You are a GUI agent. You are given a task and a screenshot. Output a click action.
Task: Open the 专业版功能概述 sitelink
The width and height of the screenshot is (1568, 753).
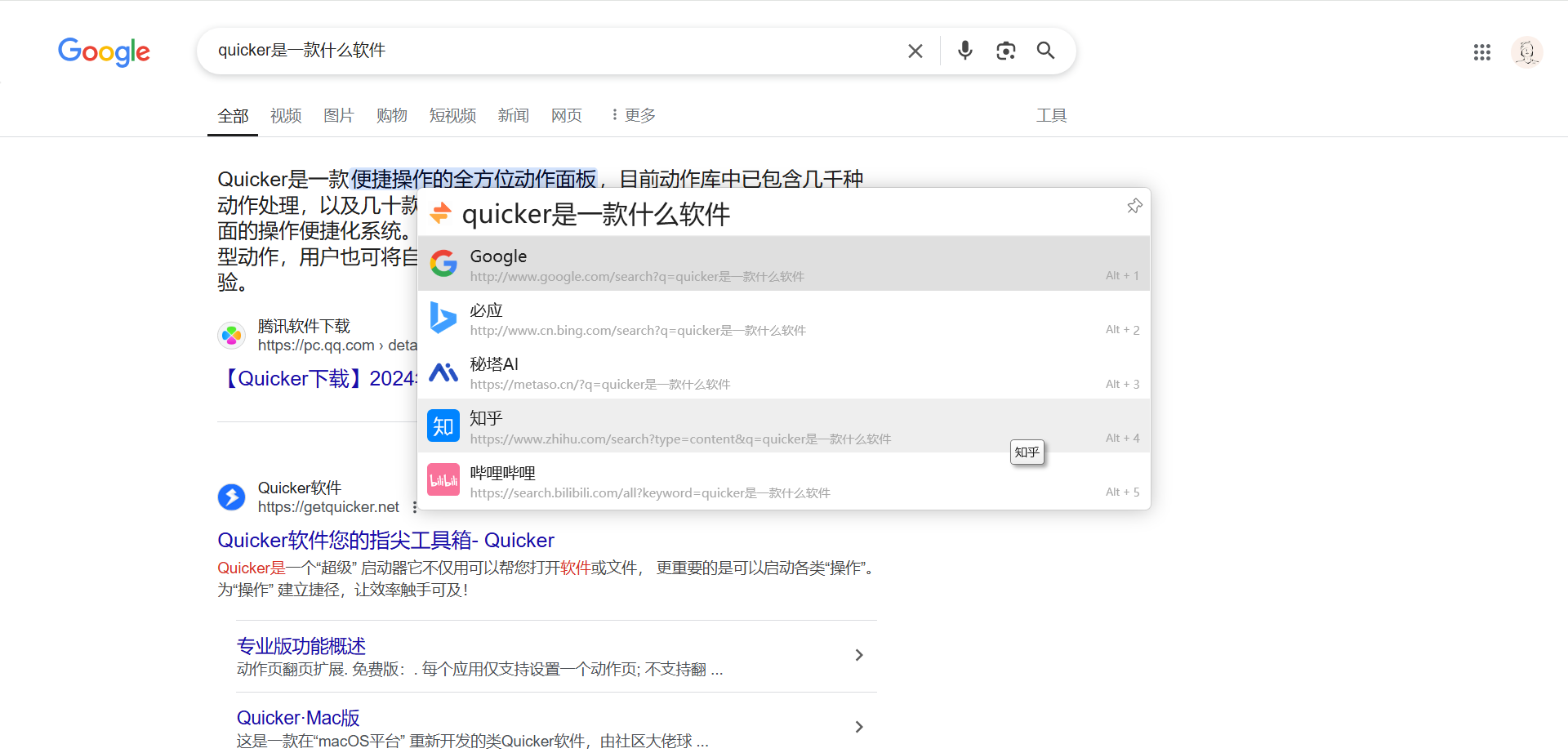click(301, 646)
